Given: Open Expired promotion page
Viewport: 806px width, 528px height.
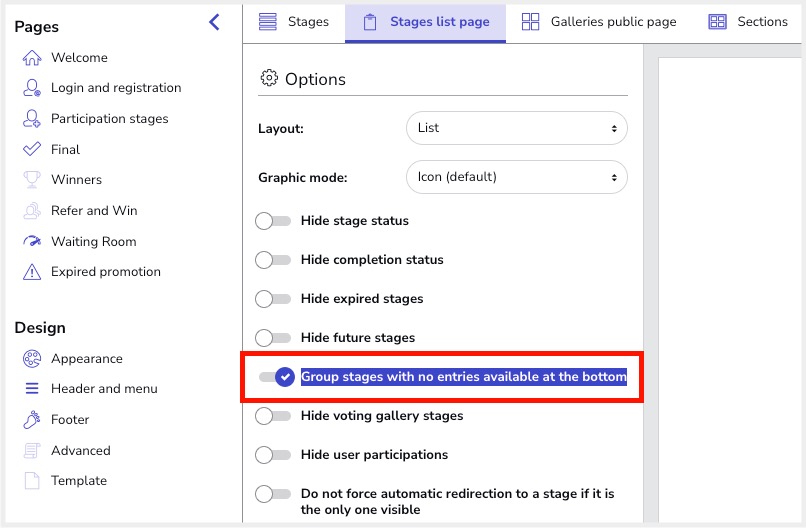Looking at the screenshot, I should pos(105,272).
